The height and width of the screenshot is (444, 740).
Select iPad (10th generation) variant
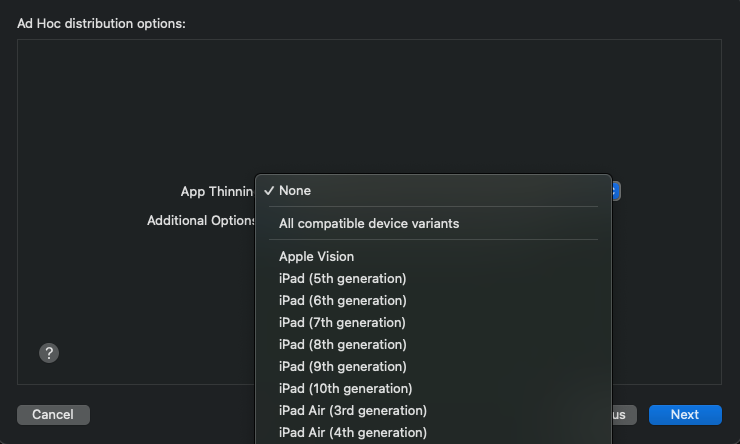coord(345,388)
